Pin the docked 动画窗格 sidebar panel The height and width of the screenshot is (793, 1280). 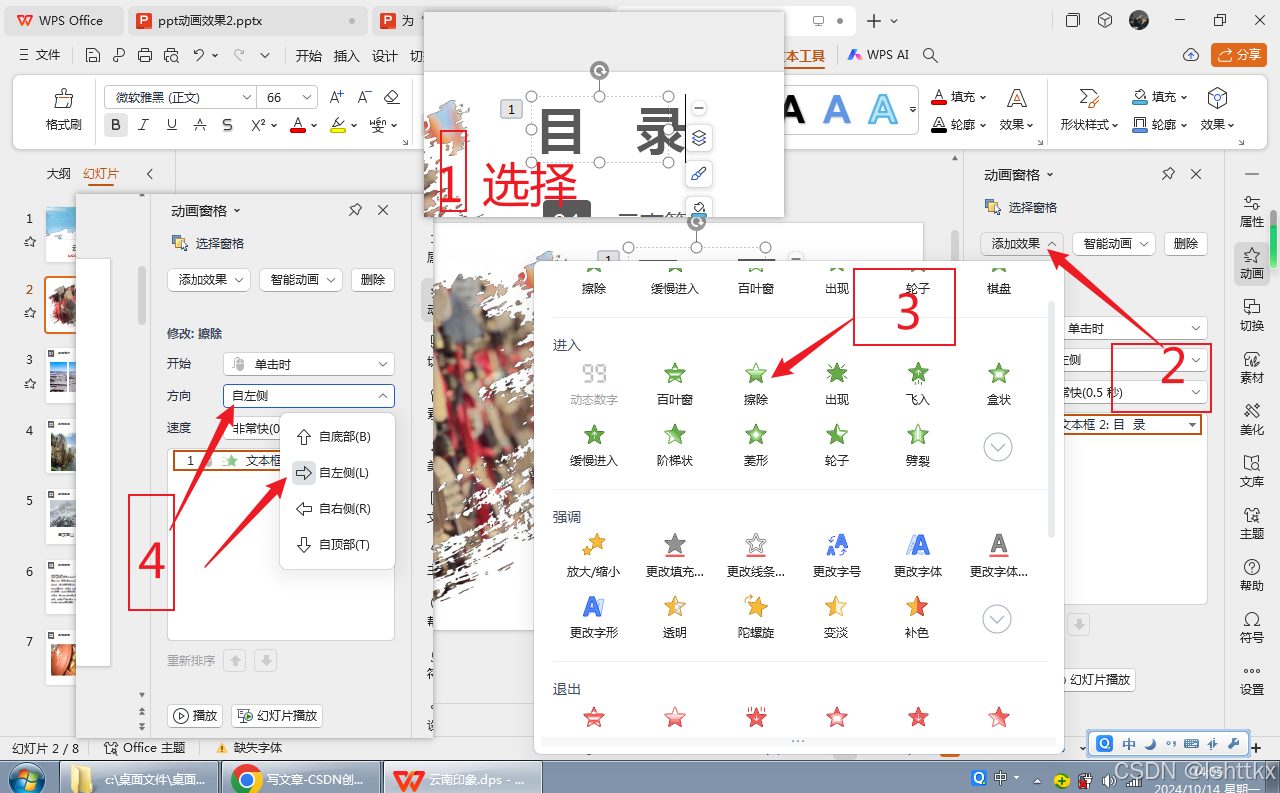(1168, 174)
